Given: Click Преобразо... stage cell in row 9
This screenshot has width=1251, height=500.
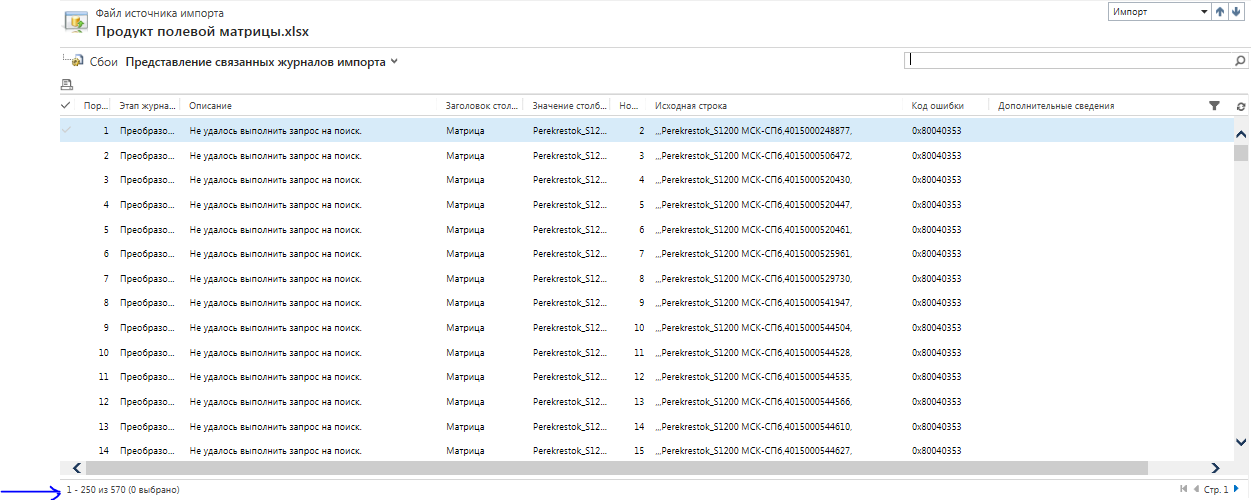Looking at the screenshot, I should [148, 328].
